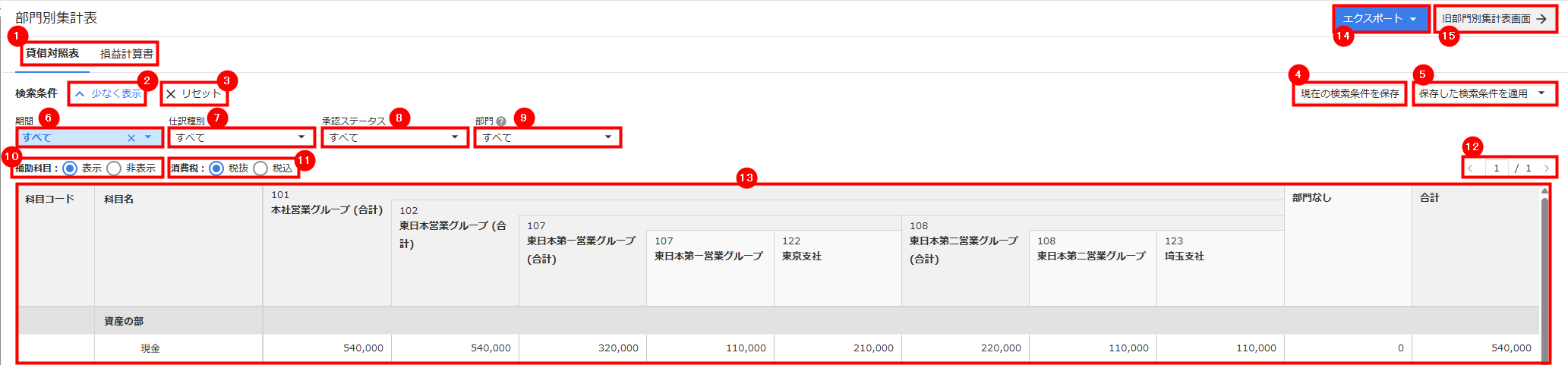Clear the 期間 selection with the X icon
1568x365 pixels.
point(131,138)
